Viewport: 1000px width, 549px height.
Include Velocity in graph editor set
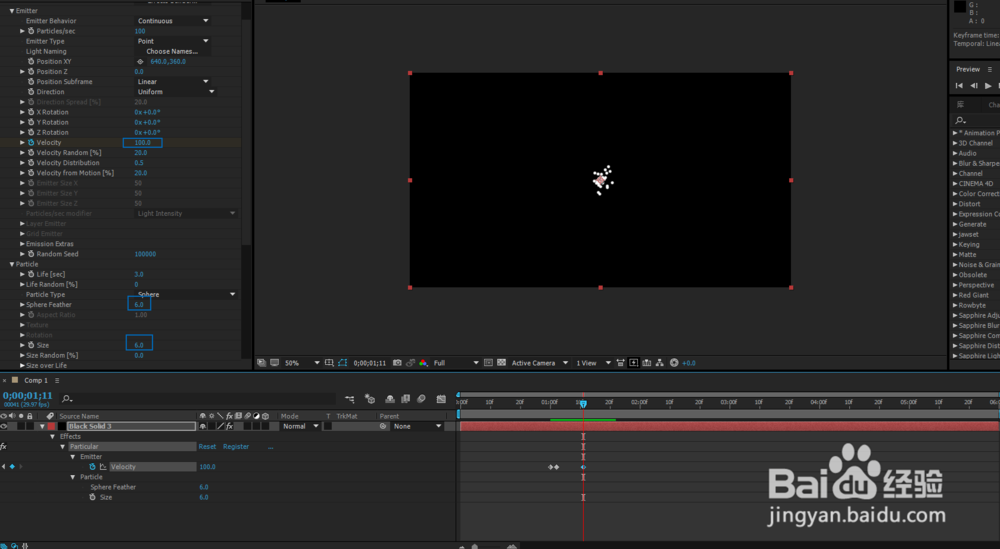pyautogui.click(x=103, y=467)
